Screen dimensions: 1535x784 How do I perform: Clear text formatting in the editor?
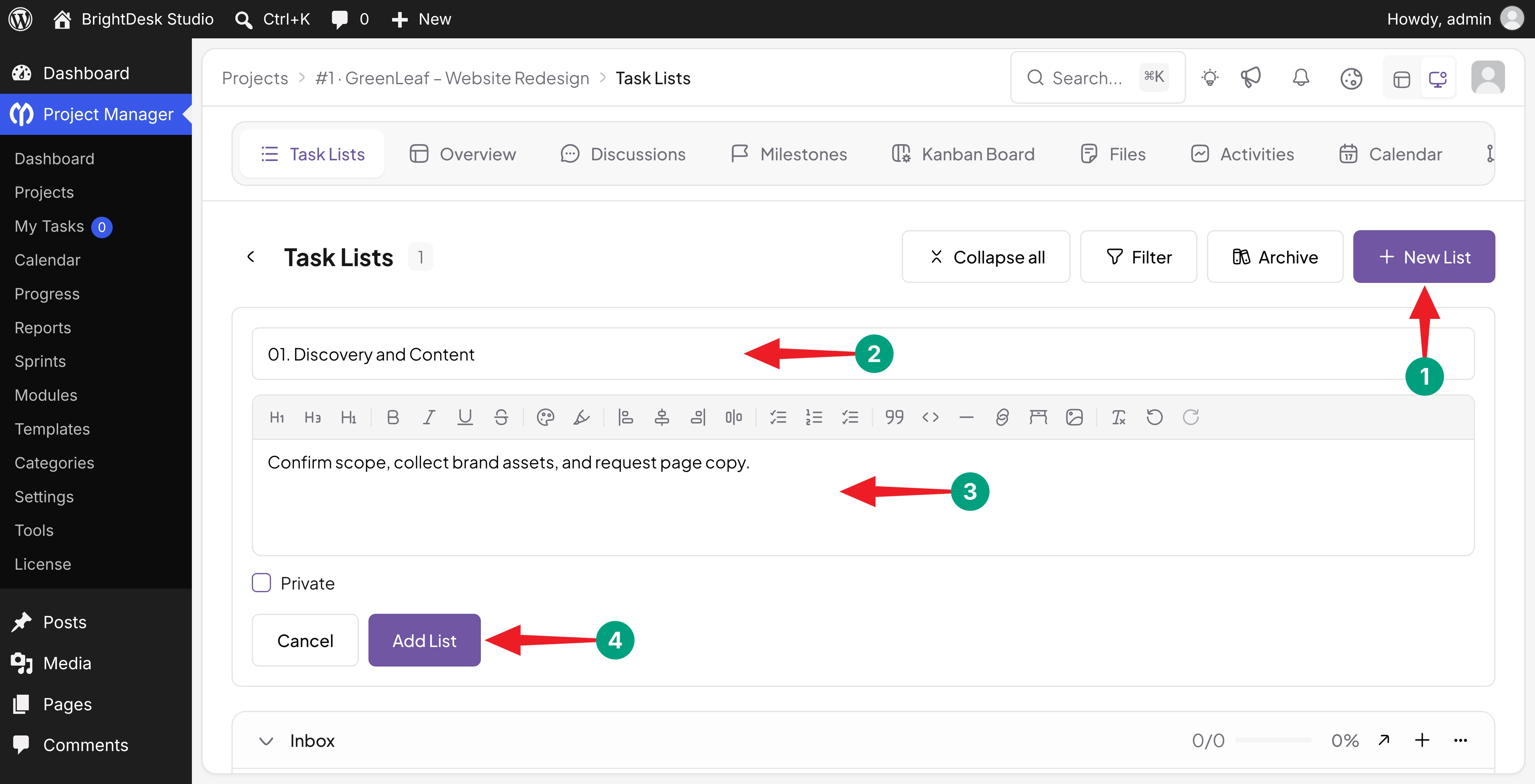(1119, 417)
